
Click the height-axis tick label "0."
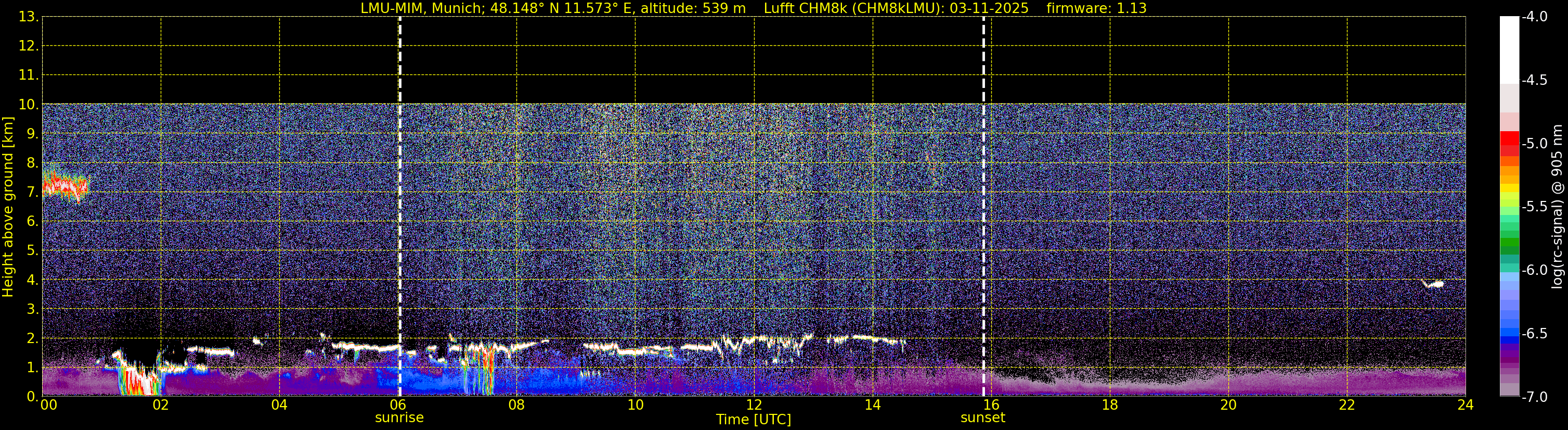pyautogui.click(x=32, y=397)
